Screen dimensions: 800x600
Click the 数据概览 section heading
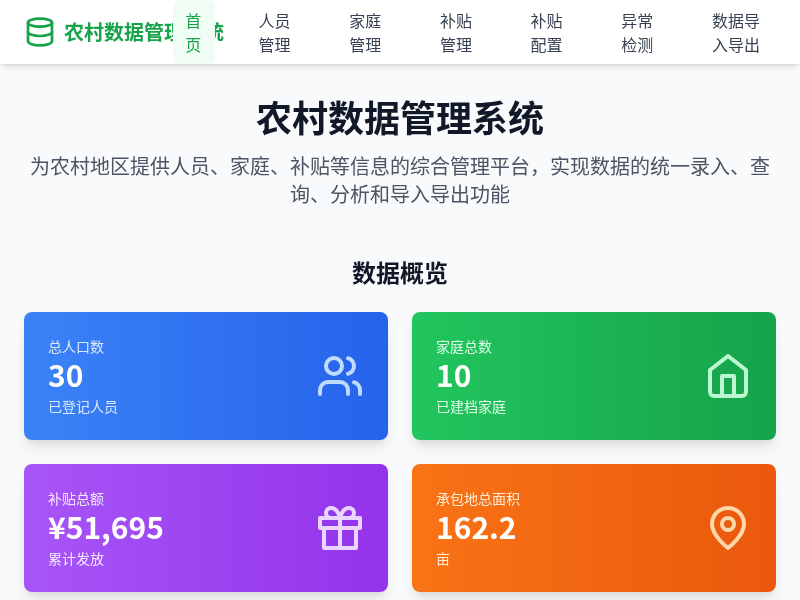pos(400,273)
